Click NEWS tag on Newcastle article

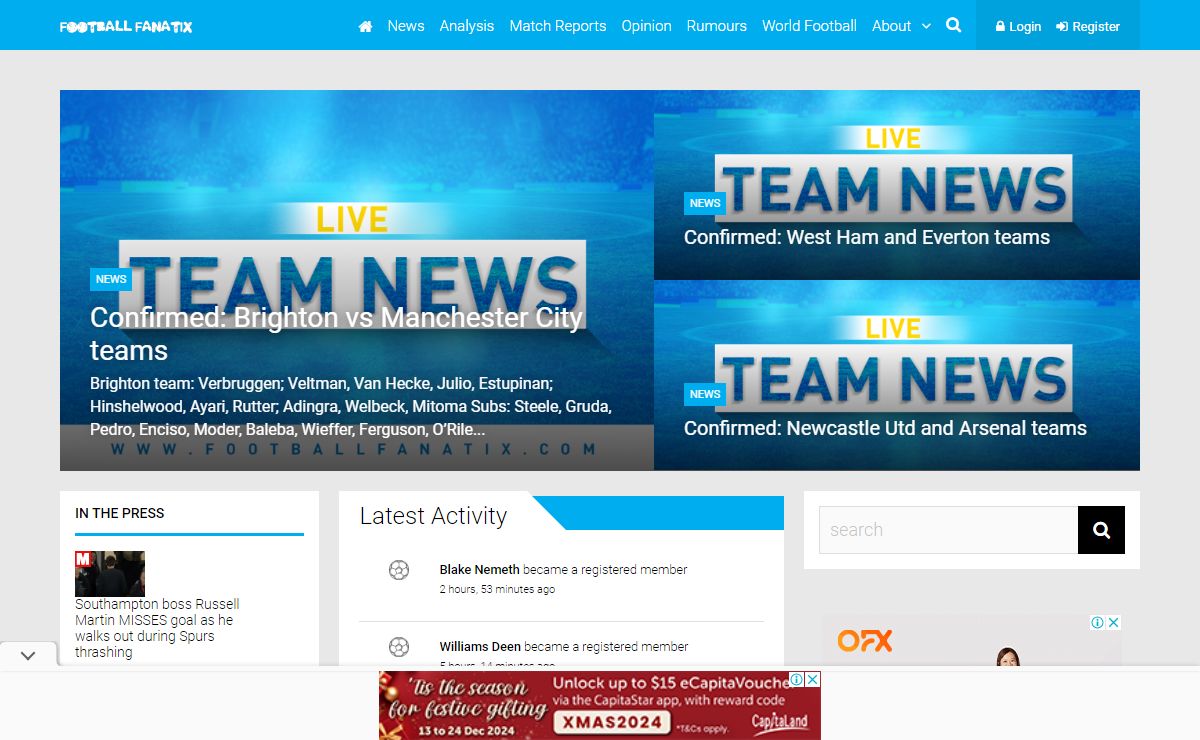point(705,394)
